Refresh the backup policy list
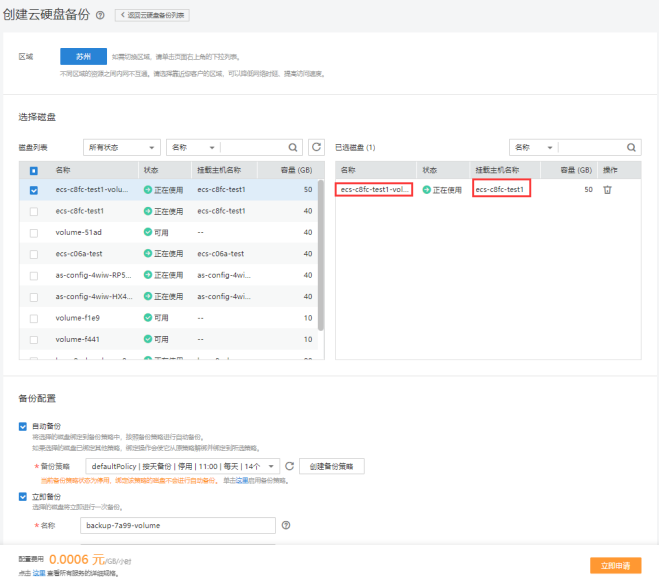Image resolution: width=660 pixels, height=580 pixels. pos(289,466)
